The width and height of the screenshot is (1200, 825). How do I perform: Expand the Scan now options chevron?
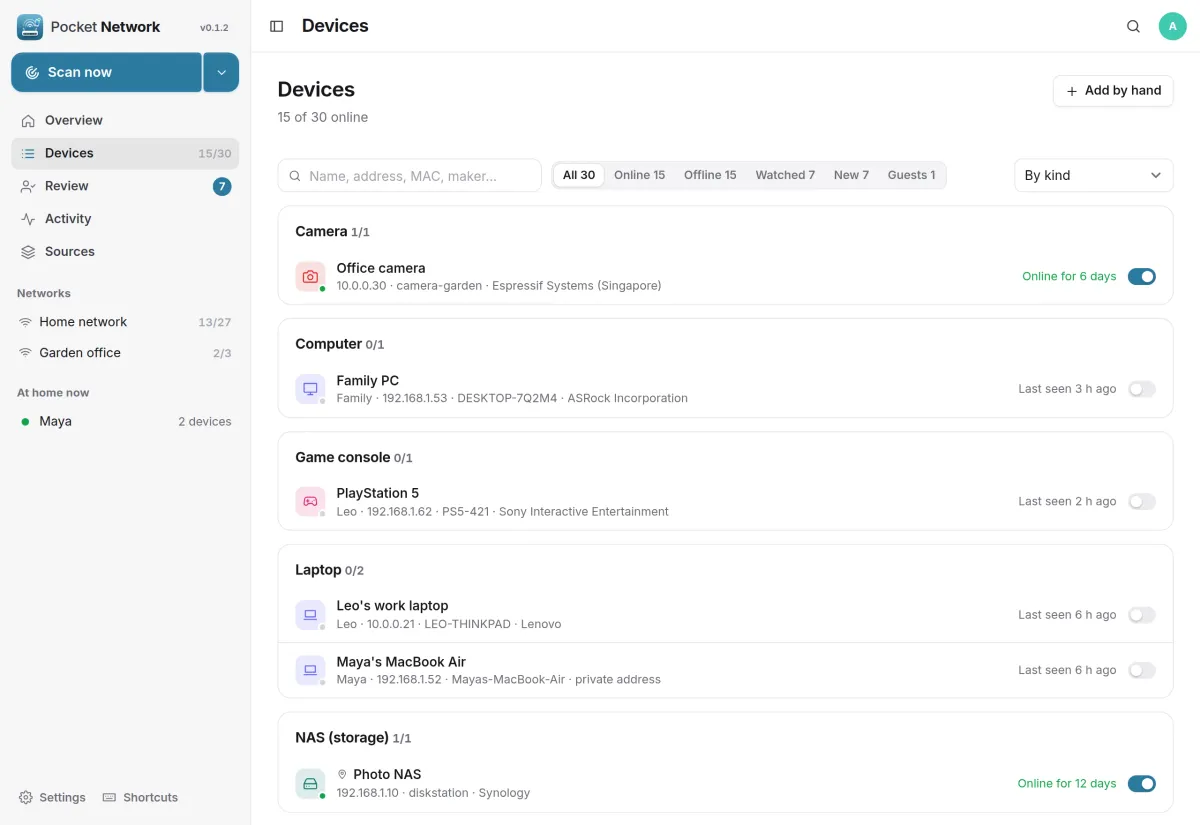point(221,72)
